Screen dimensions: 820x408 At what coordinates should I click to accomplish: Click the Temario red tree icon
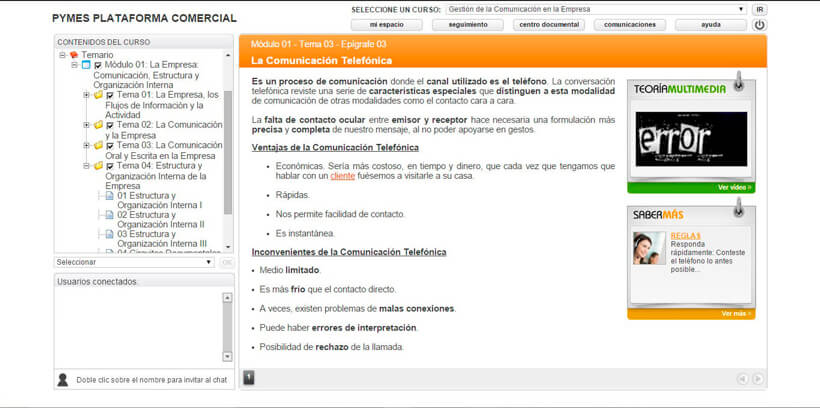74,55
